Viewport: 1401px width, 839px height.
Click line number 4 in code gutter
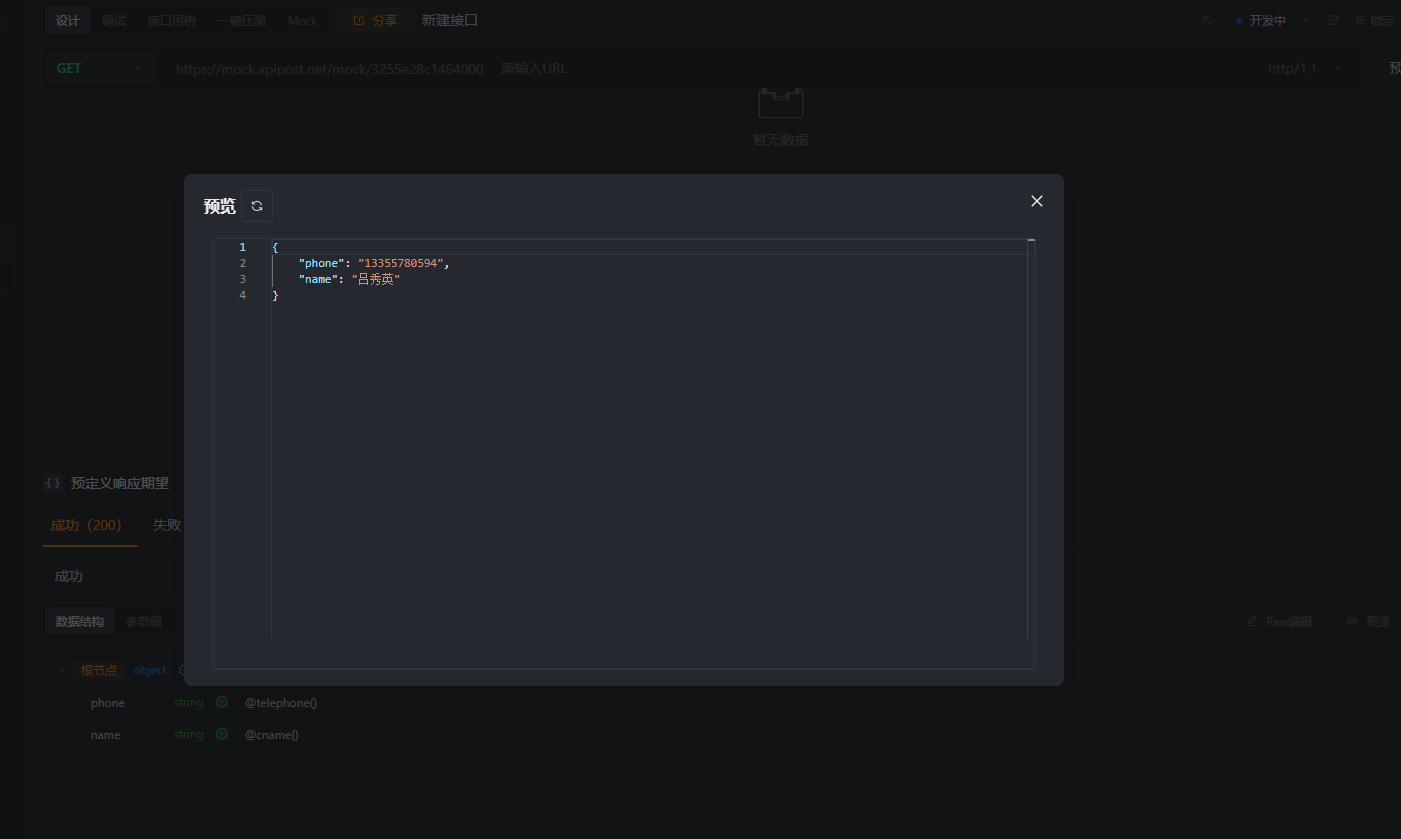coord(242,295)
